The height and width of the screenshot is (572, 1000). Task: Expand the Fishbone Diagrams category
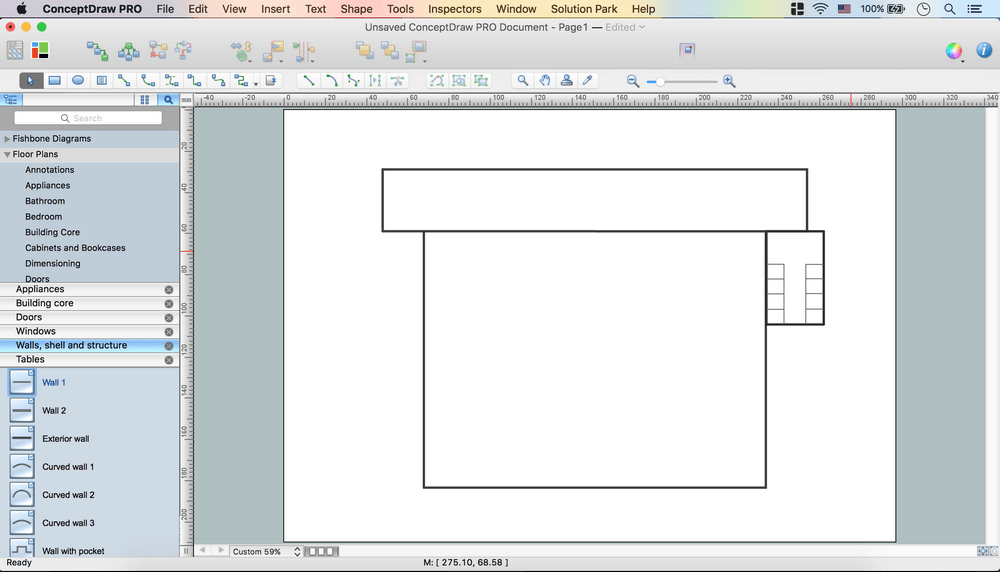8,139
